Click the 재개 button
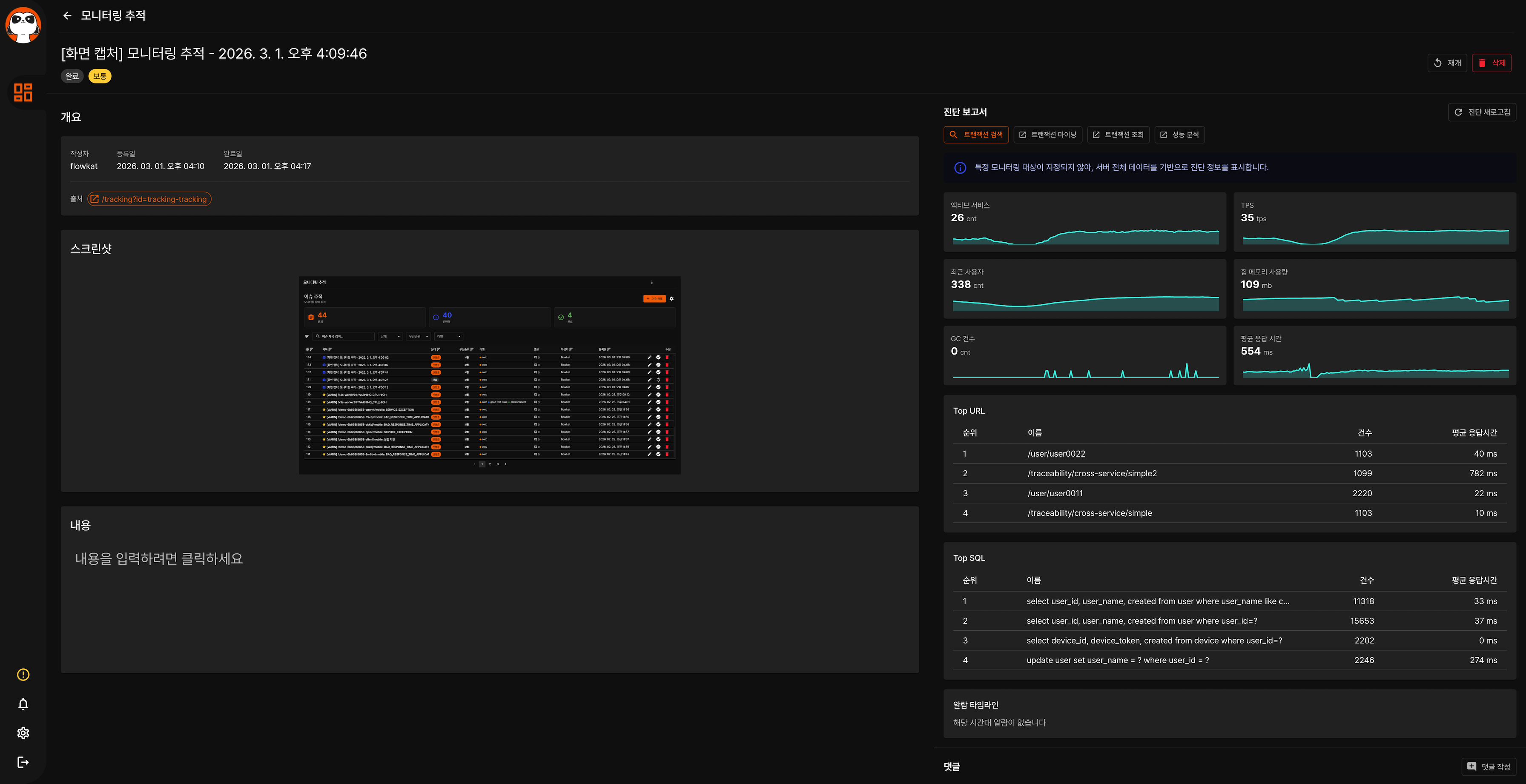This screenshot has height=784, width=1526. pos(1447,63)
